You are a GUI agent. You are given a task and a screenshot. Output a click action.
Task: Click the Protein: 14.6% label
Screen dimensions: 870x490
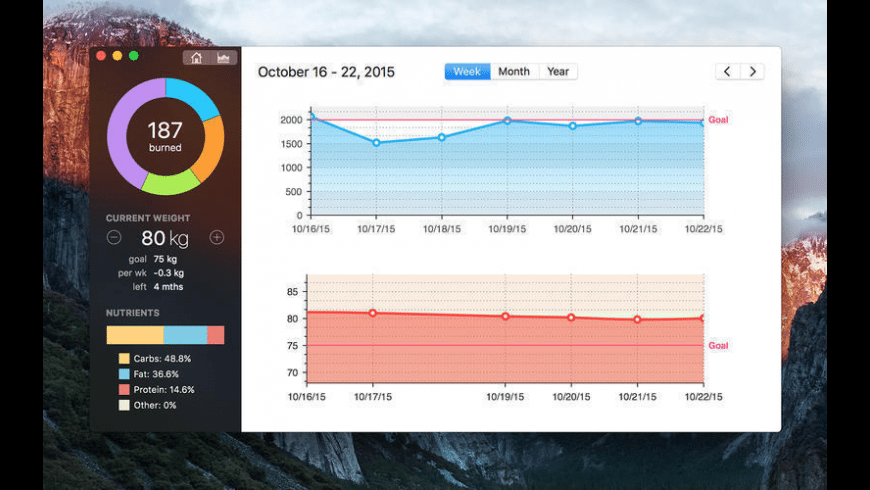[x=164, y=390]
